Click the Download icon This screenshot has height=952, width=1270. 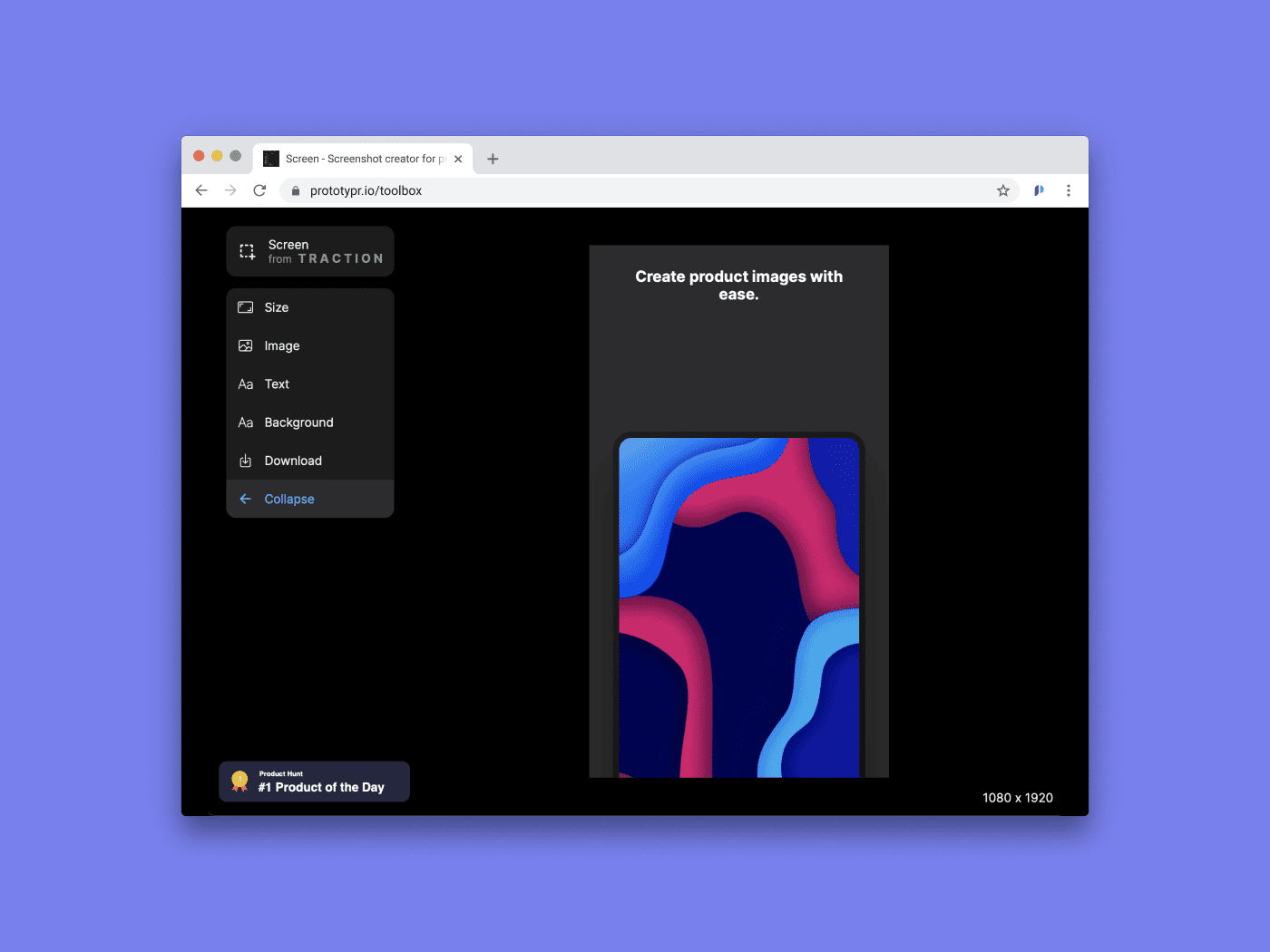coord(246,461)
